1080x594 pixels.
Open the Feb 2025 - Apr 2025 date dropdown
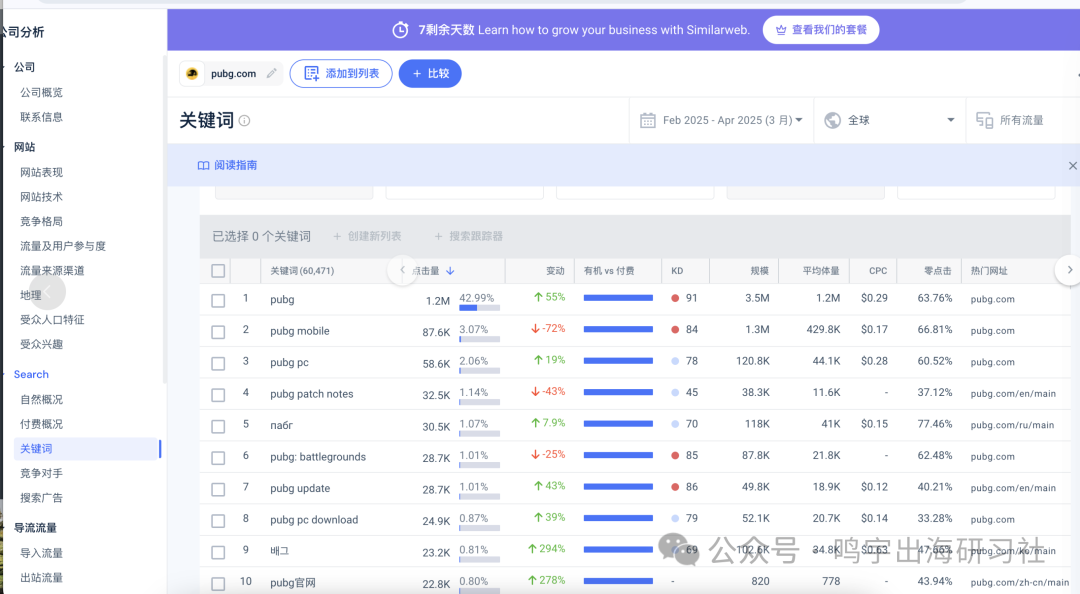[x=721, y=120]
